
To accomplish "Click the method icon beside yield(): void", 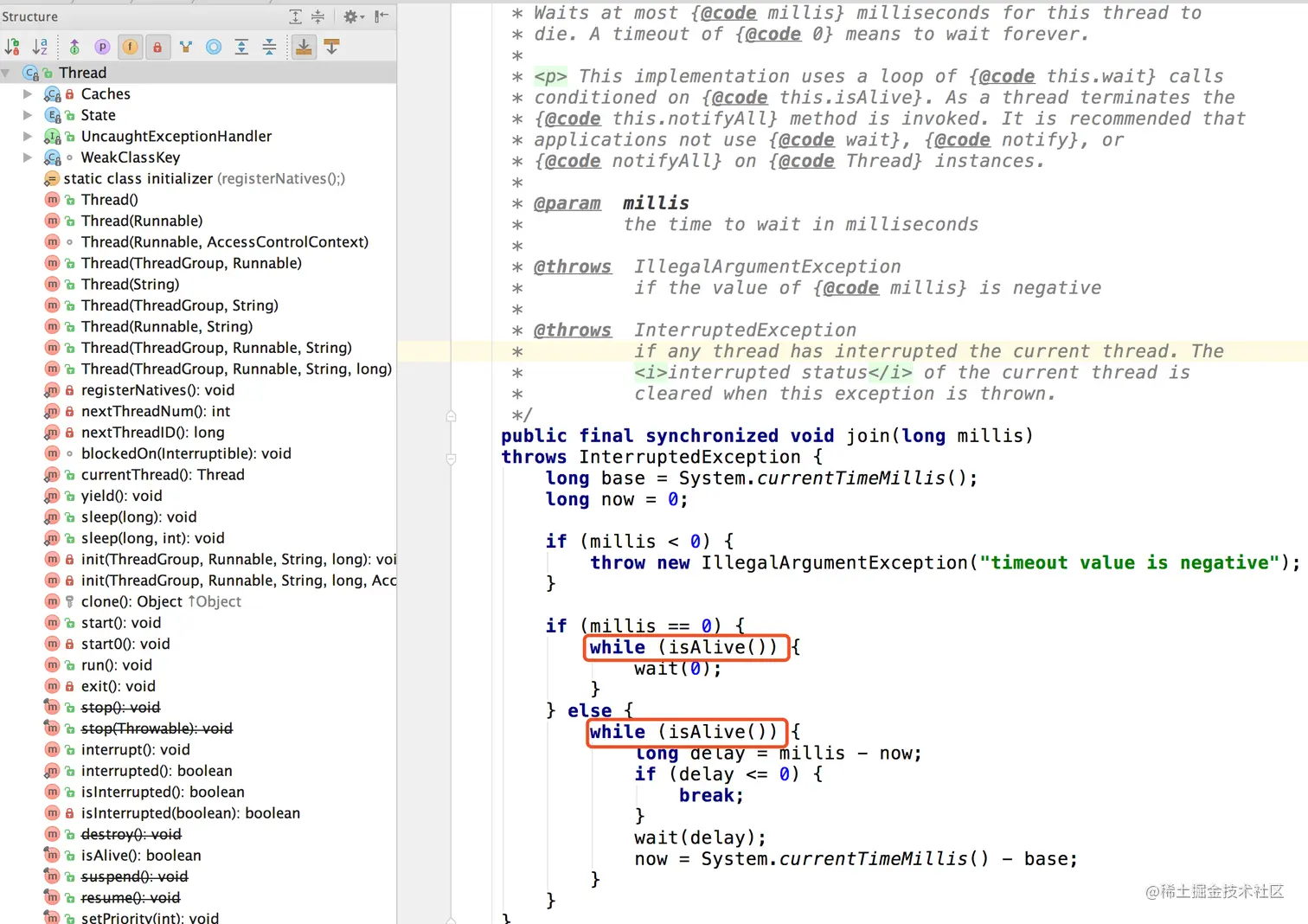I will point(52,496).
